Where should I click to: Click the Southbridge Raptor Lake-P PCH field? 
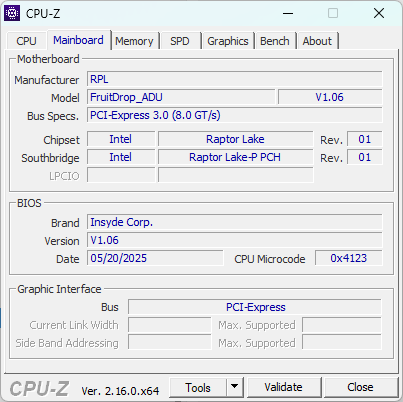(236, 157)
